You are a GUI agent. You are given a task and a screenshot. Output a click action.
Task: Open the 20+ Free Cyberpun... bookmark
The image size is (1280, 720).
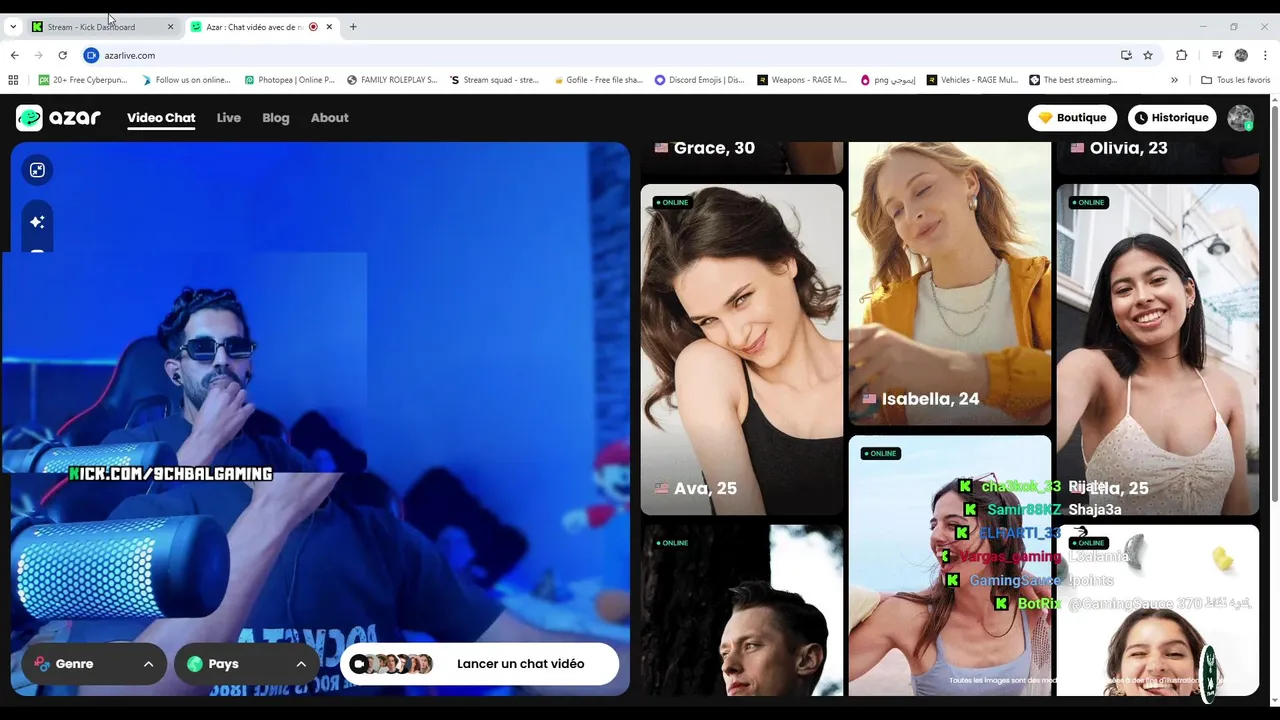pyautogui.click(x=82, y=80)
